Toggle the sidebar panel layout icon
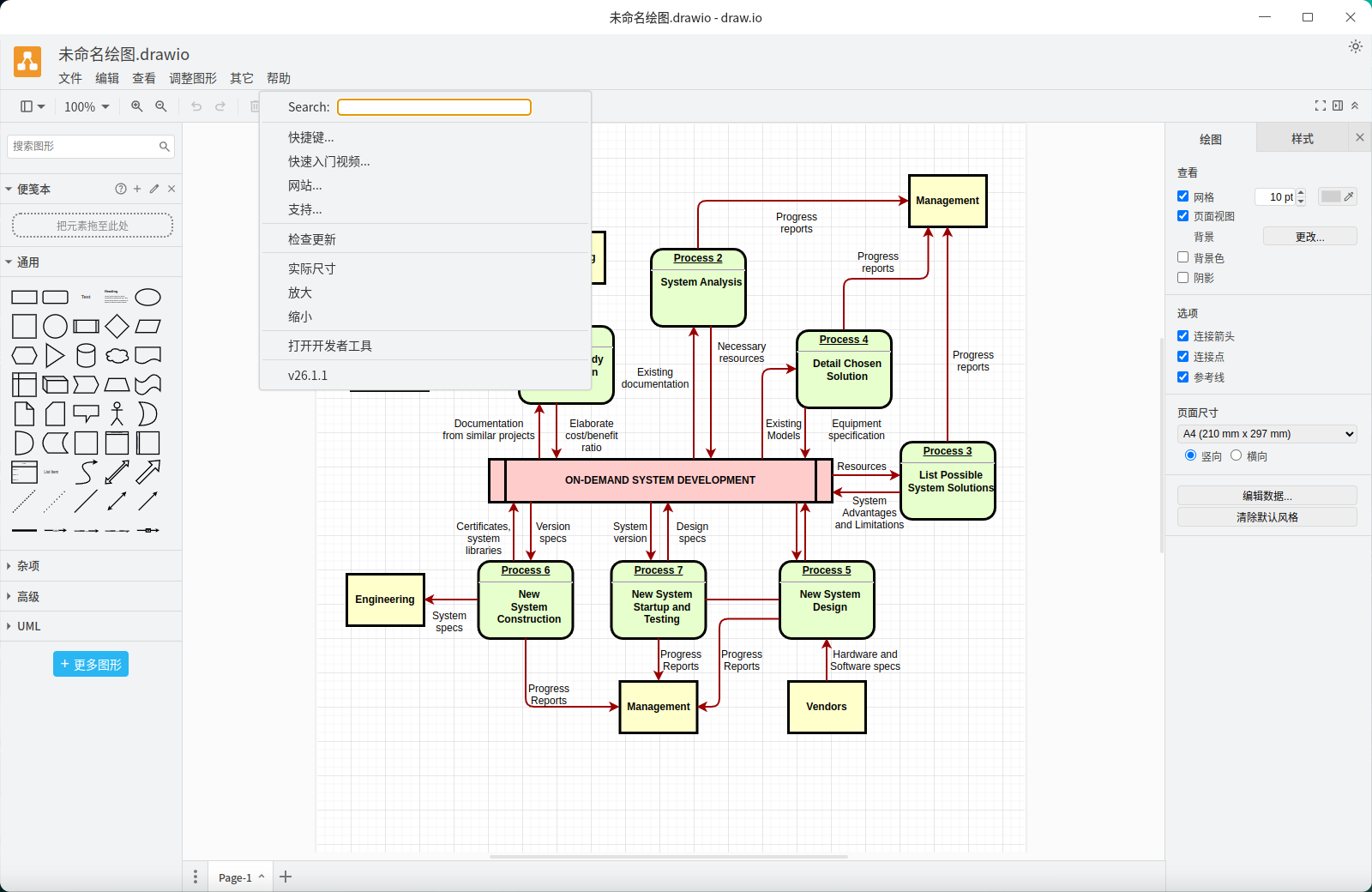This screenshot has height=892, width=1372. 33,106
